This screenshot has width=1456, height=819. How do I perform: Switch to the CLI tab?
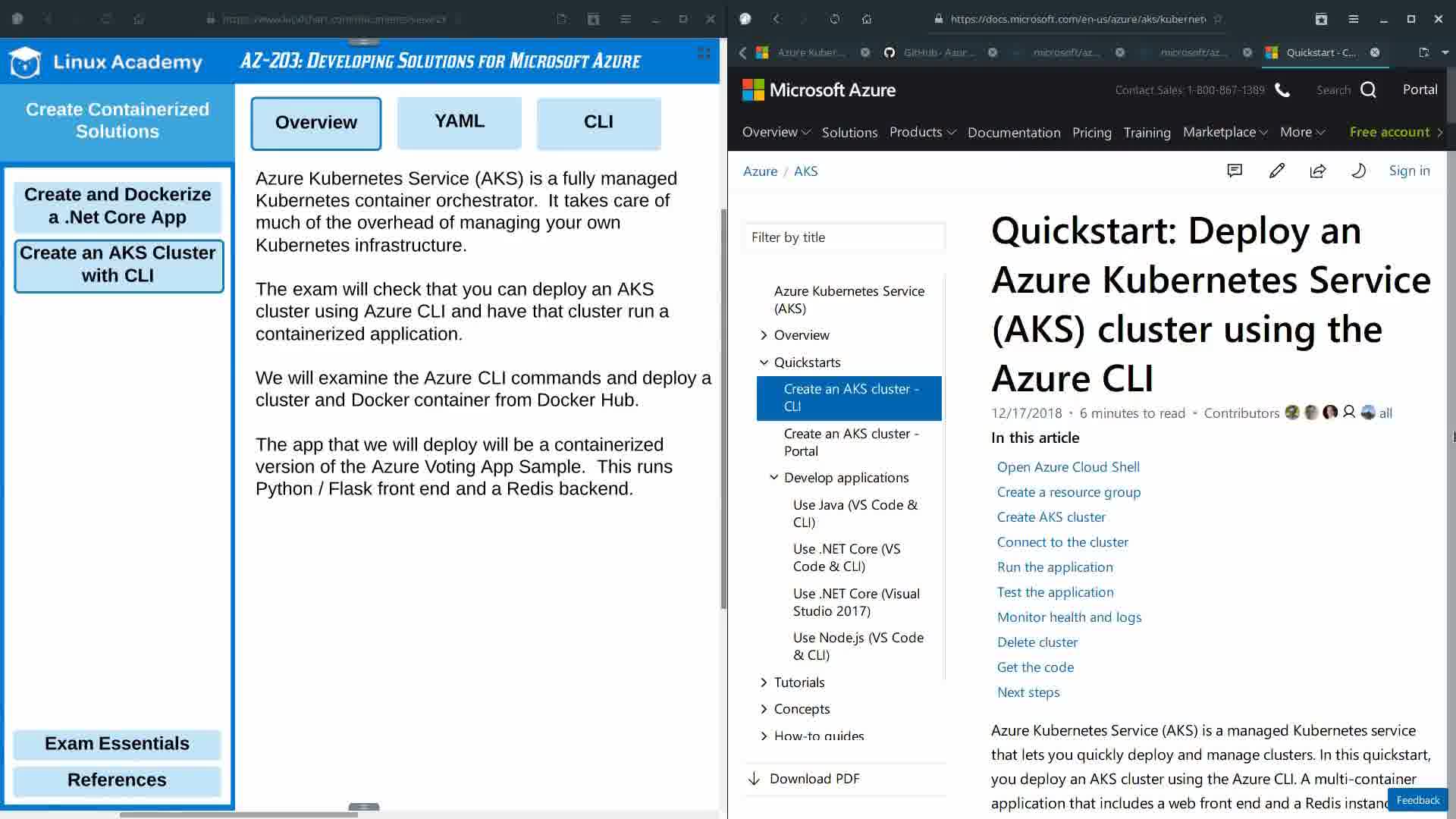point(598,122)
